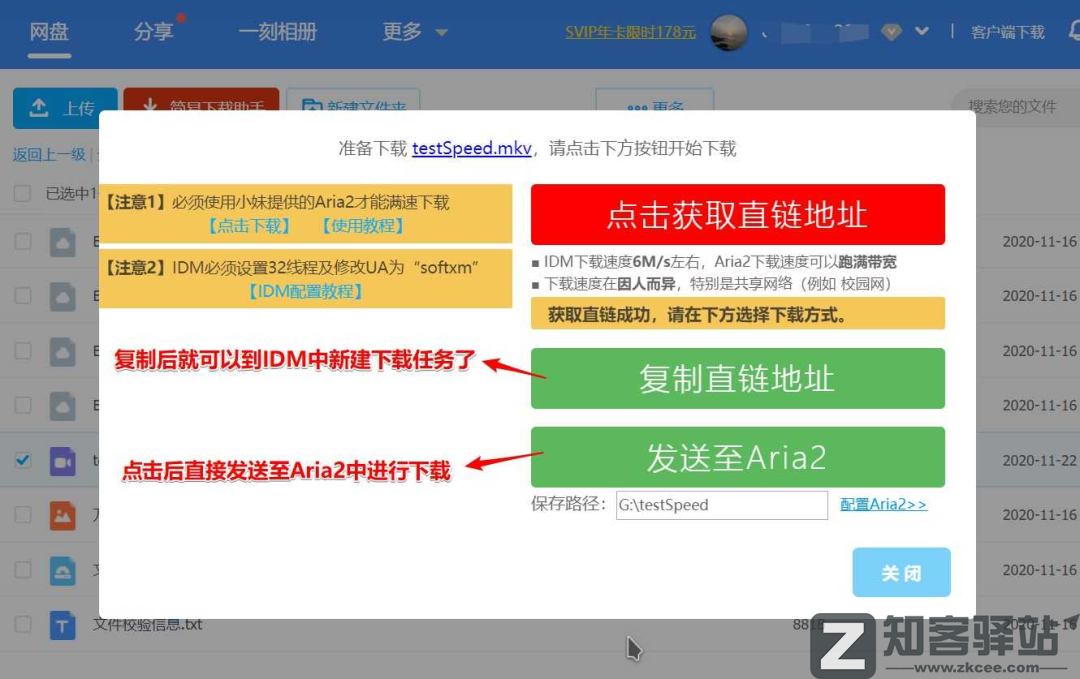Screen dimensions: 1080x679
Task: Click the VIP diamond icon near the avatar
Action: (x=888, y=31)
